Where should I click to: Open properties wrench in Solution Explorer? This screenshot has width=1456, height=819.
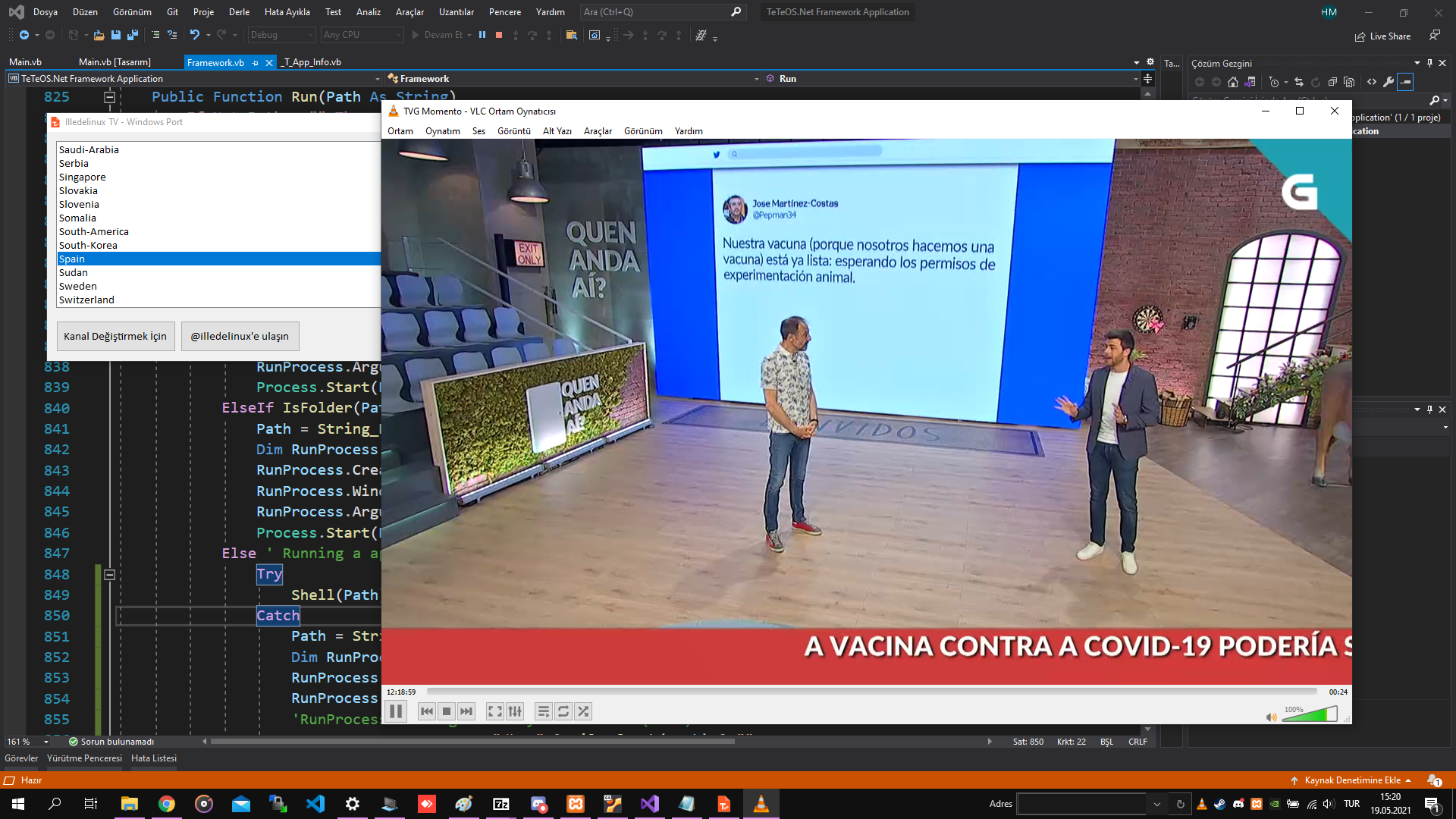tap(1389, 82)
